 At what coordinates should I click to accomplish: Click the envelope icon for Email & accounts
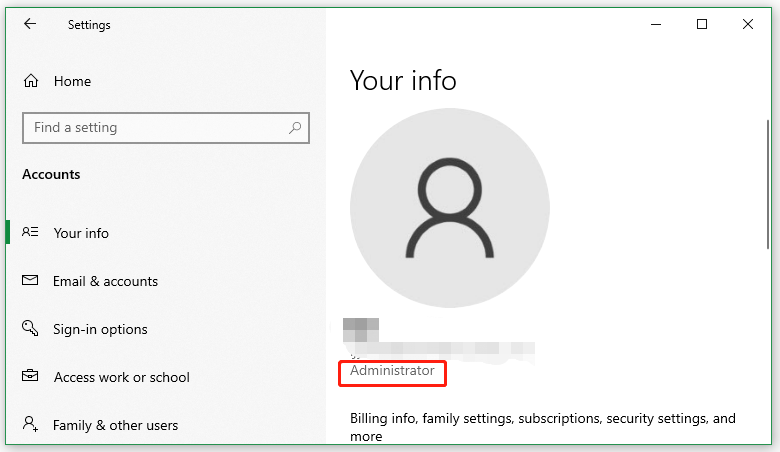pos(31,281)
